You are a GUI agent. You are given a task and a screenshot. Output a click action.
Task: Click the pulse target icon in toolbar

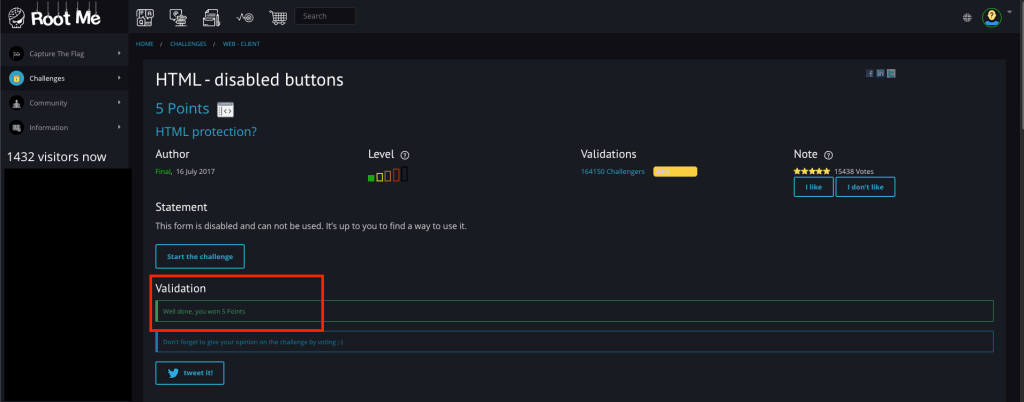(x=244, y=16)
